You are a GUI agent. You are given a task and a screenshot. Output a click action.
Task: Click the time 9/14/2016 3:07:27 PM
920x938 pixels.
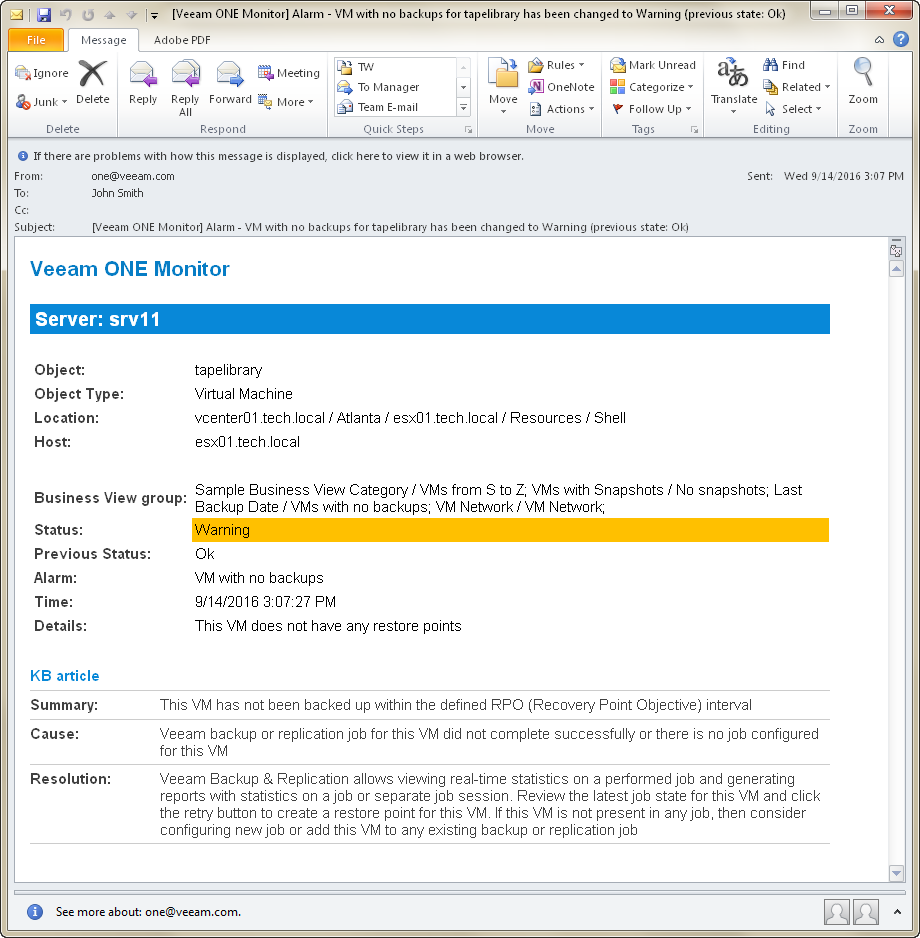[266, 602]
